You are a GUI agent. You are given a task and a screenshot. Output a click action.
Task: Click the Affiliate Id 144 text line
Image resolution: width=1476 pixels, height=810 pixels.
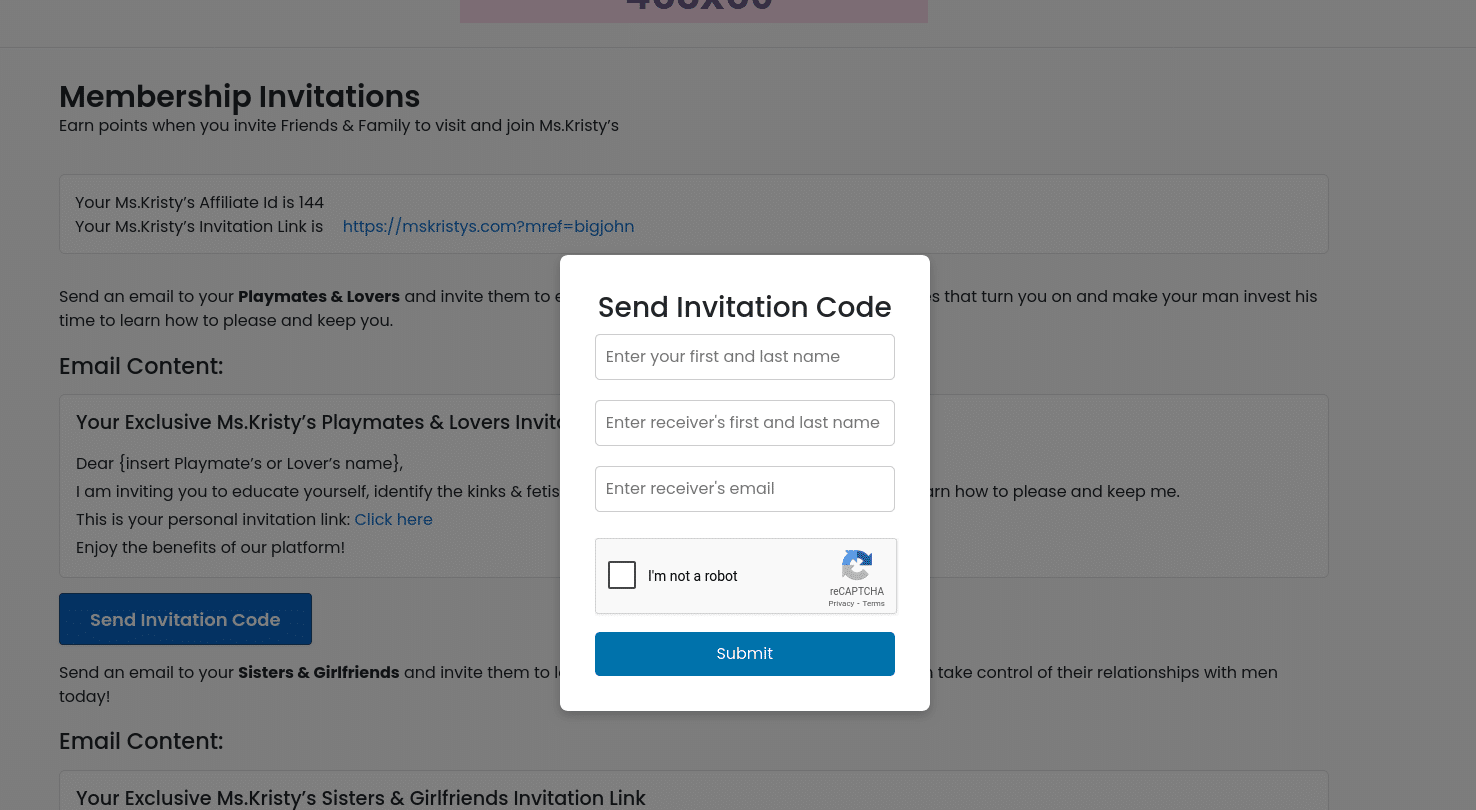click(200, 203)
